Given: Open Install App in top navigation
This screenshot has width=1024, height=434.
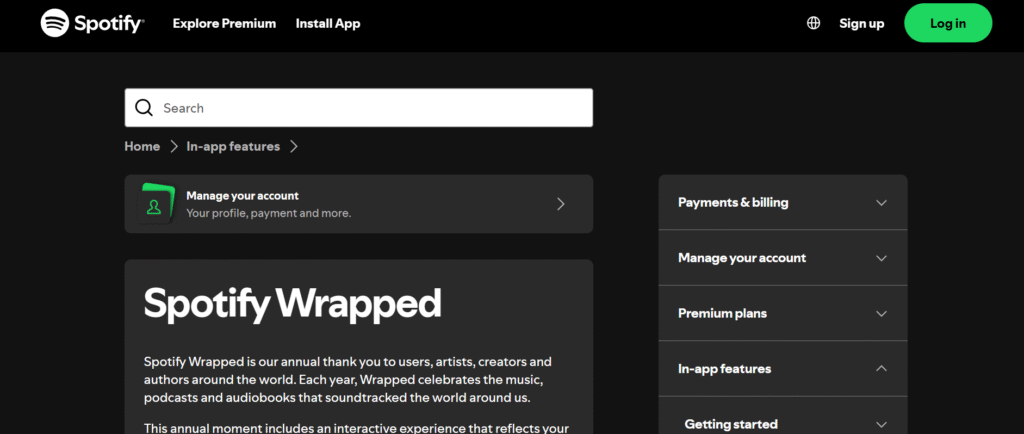Looking at the screenshot, I should click(328, 23).
